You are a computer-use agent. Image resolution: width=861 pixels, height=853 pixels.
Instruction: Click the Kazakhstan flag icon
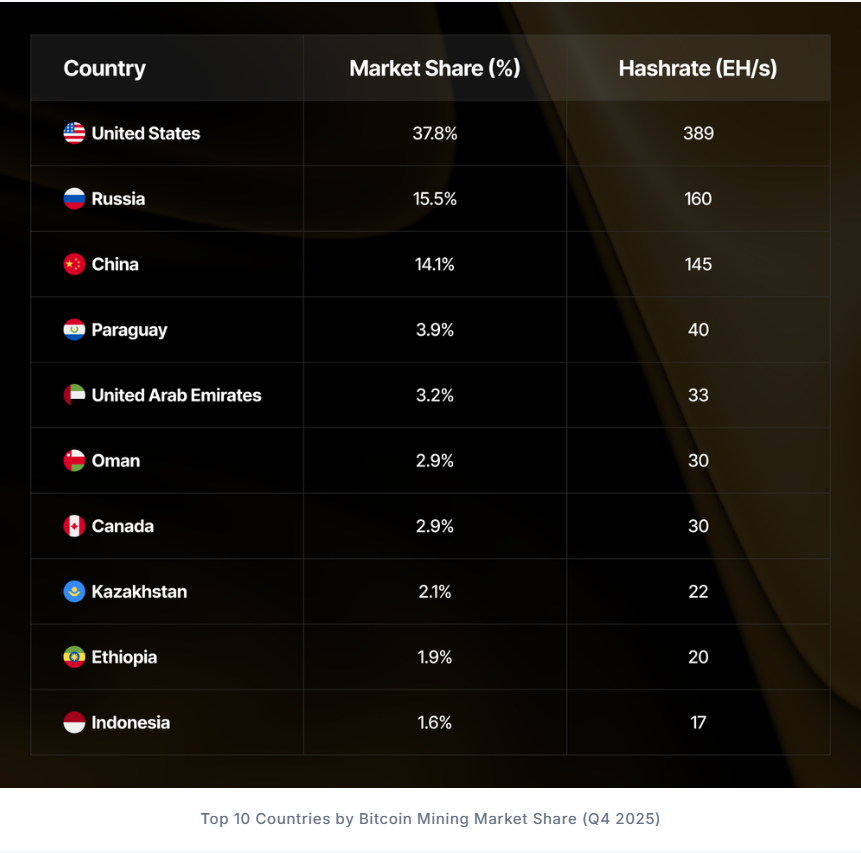pos(74,592)
